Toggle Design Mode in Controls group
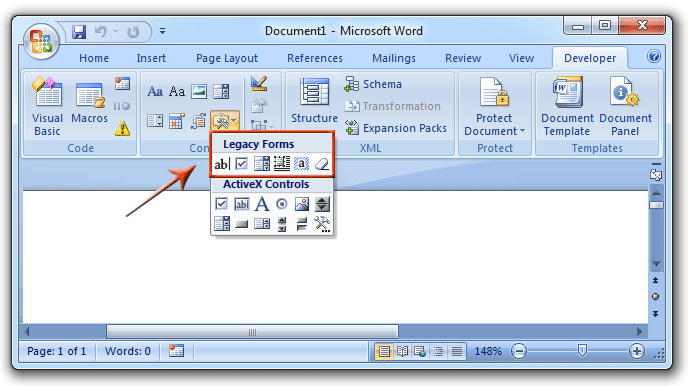688x386 pixels. [x=259, y=83]
